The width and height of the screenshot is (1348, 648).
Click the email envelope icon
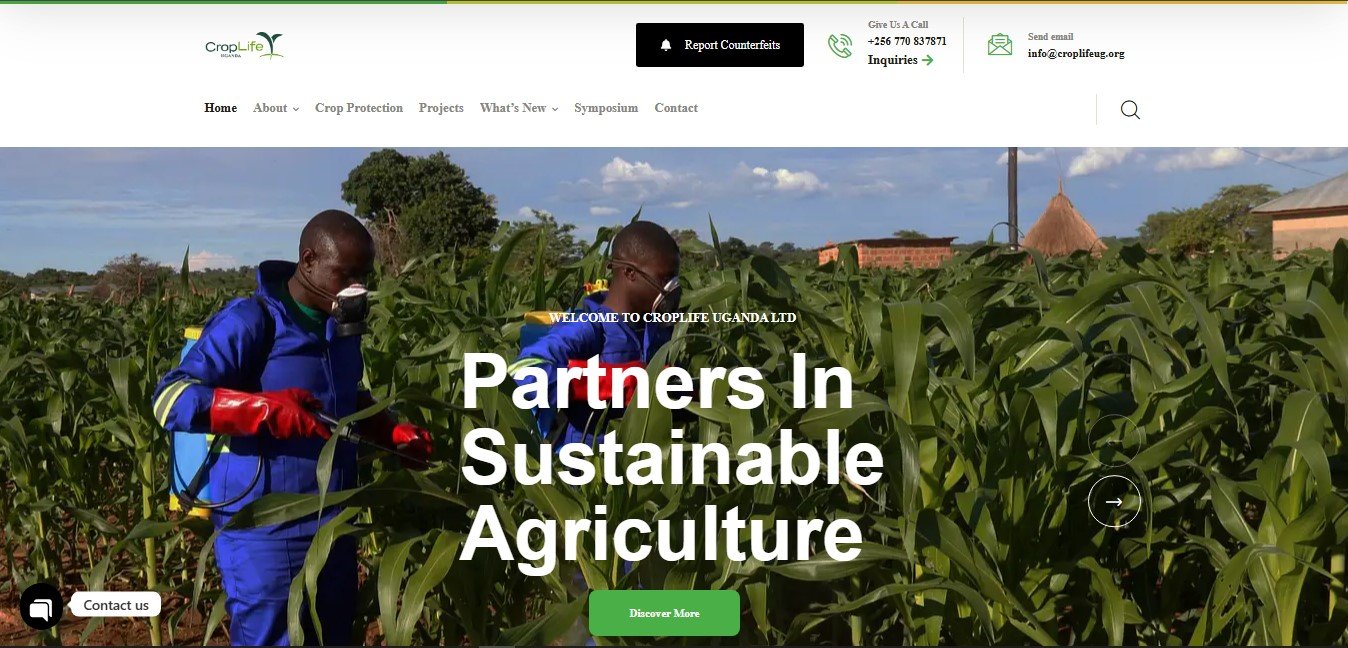[x=1000, y=45]
